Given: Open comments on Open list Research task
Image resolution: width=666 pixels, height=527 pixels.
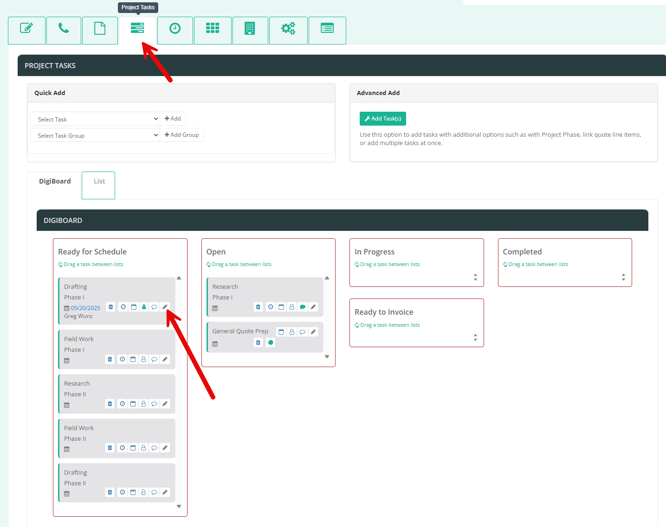Looking at the screenshot, I should coord(302,307).
